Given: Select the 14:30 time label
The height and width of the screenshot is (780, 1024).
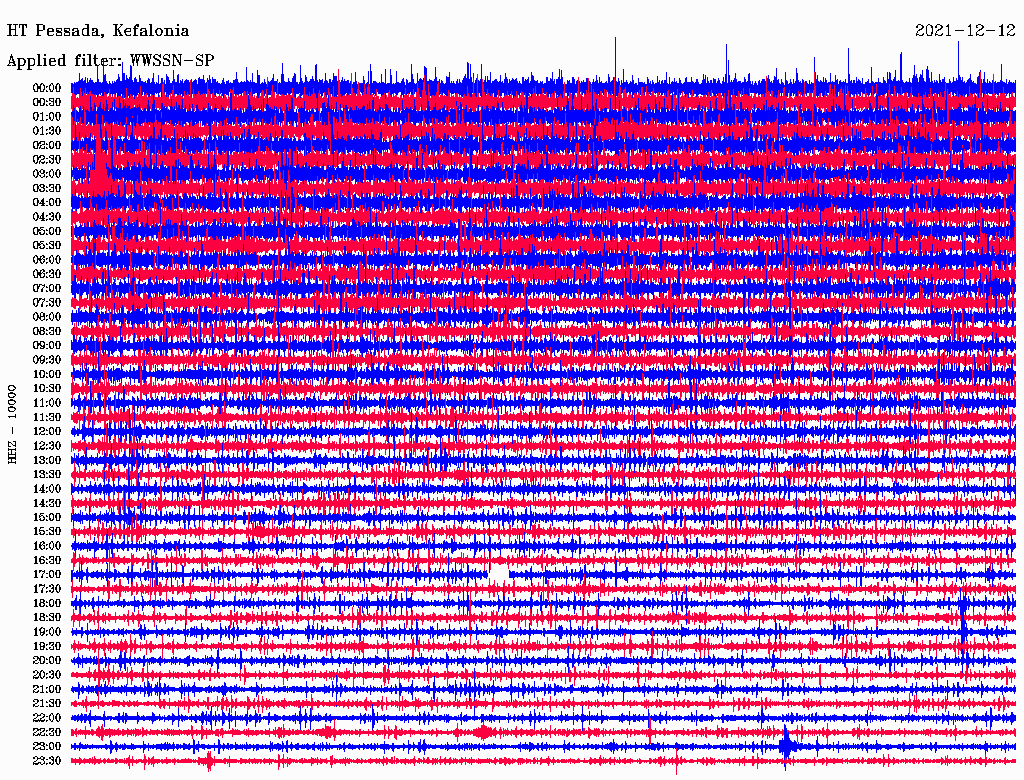Looking at the screenshot, I should 47,504.
